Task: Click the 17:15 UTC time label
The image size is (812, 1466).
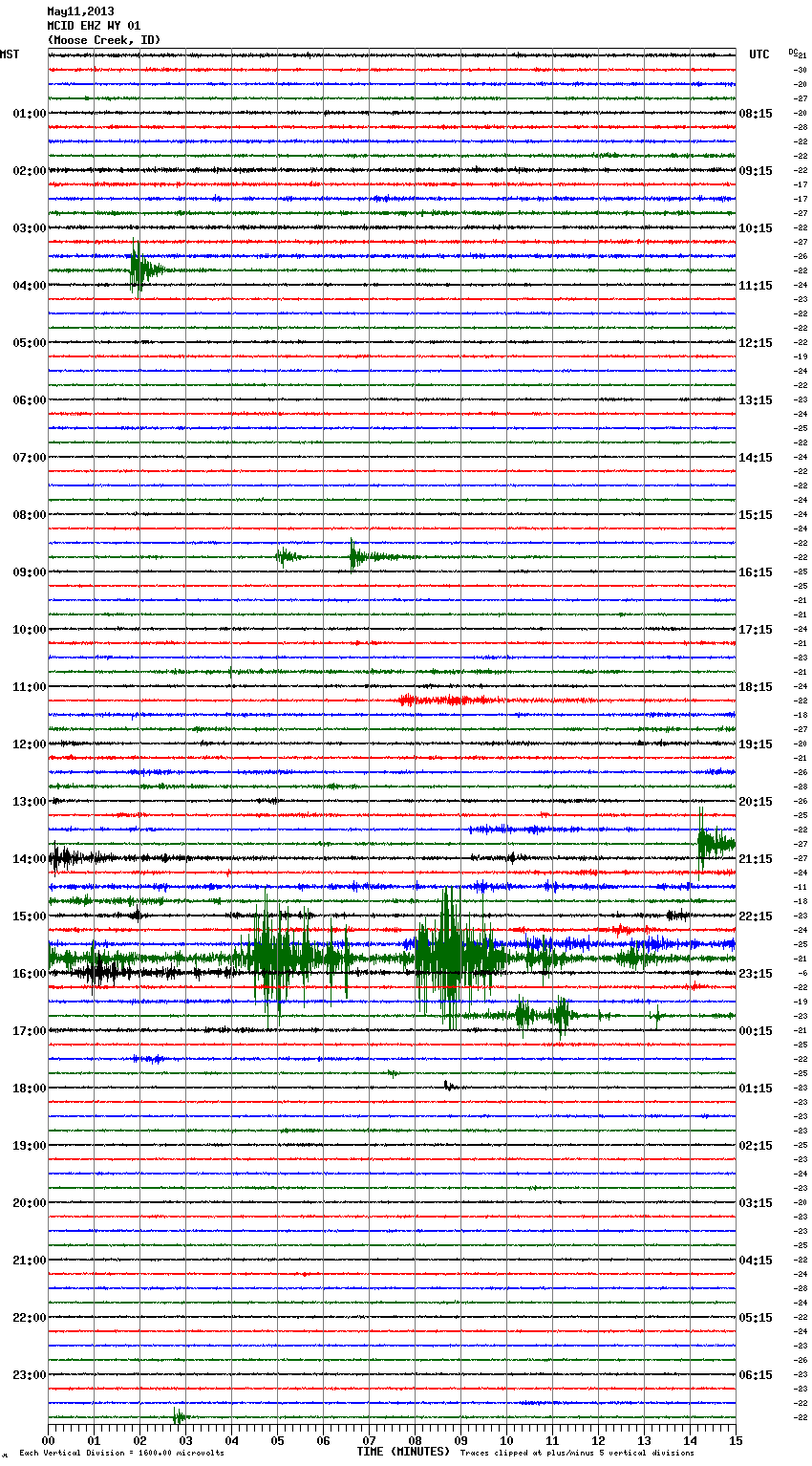Action: click(756, 630)
